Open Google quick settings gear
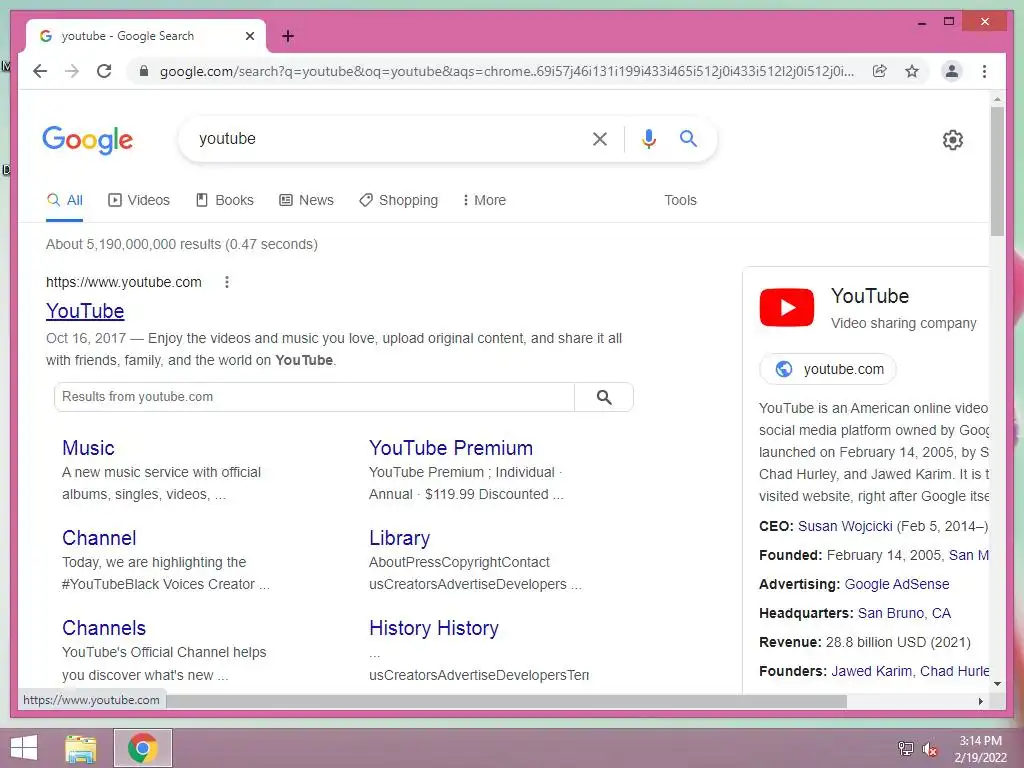This screenshot has width=1024, height=768. [953, 140]
